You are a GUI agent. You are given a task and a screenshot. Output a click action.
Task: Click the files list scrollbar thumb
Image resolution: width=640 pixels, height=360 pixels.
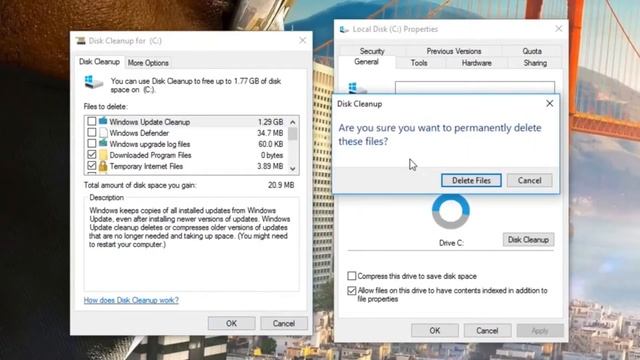point(293,134)
